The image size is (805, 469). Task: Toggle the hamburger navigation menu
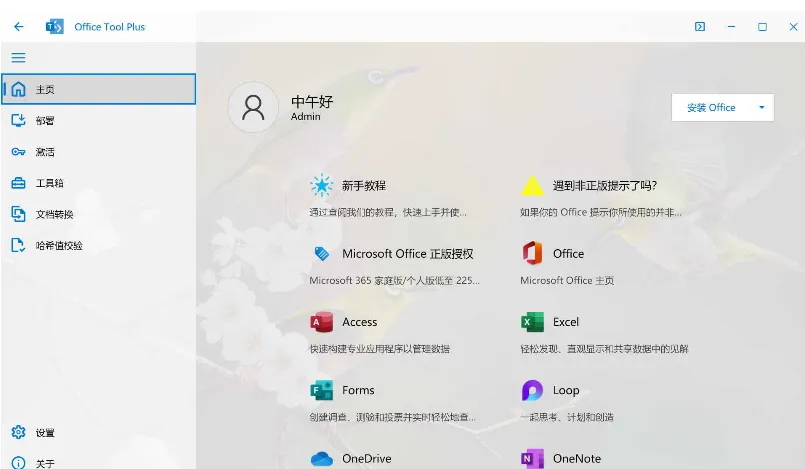(18, 57)
